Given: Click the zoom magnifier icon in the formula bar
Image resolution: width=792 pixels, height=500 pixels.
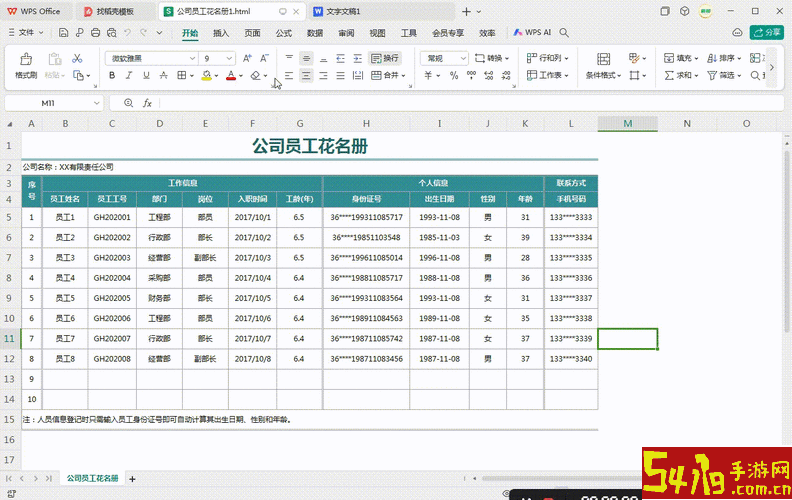Looking at the screenshot, I should [x=128, y=103].
